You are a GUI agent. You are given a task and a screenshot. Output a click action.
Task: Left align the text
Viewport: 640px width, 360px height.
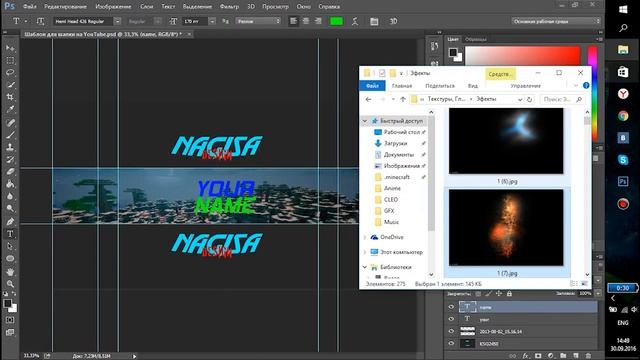point(293,21)
